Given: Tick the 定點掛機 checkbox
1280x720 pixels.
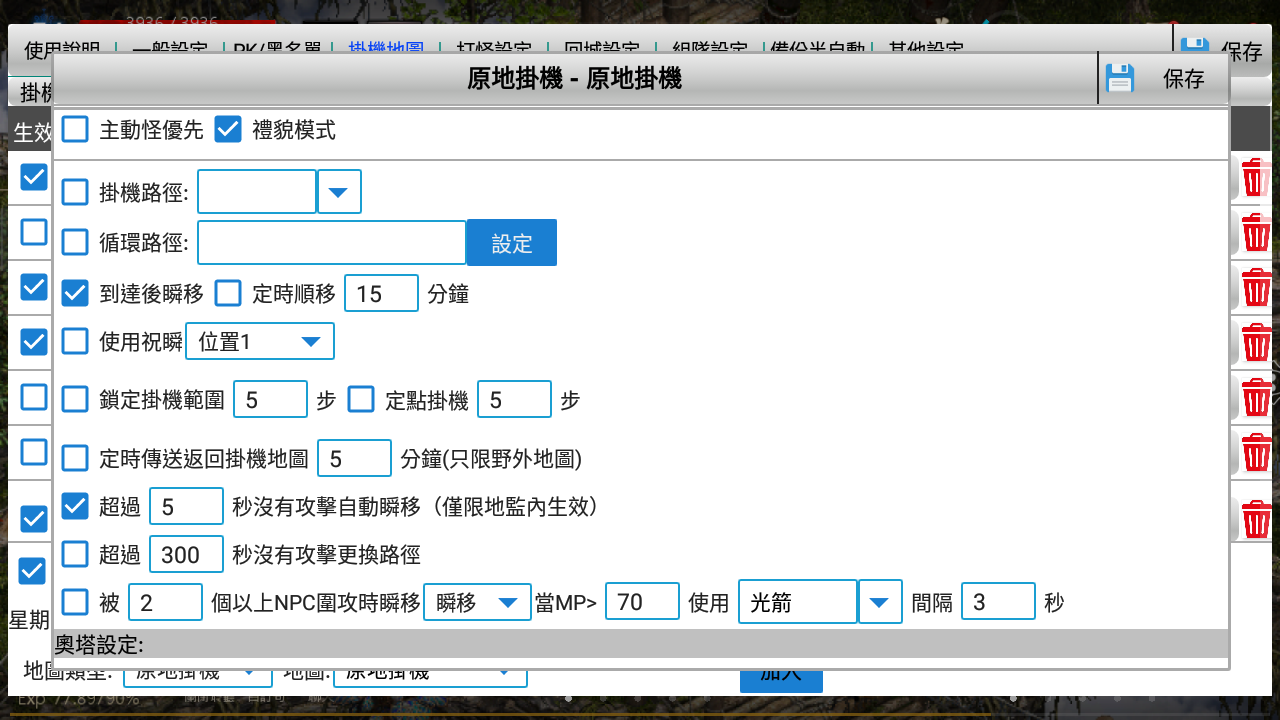Looking at the screenshot, I should click(361, 400).
